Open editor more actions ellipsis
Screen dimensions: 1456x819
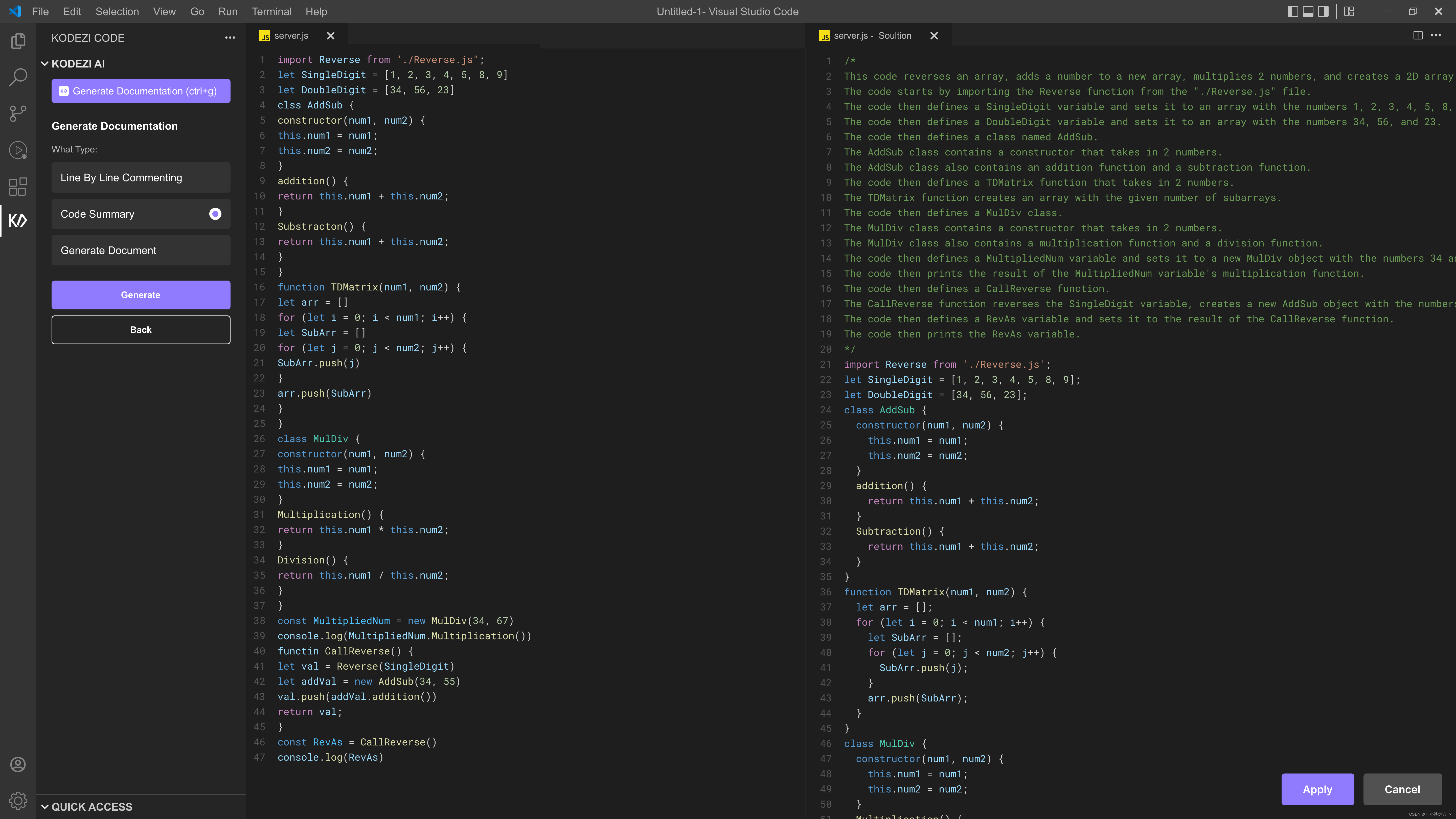1436,36
